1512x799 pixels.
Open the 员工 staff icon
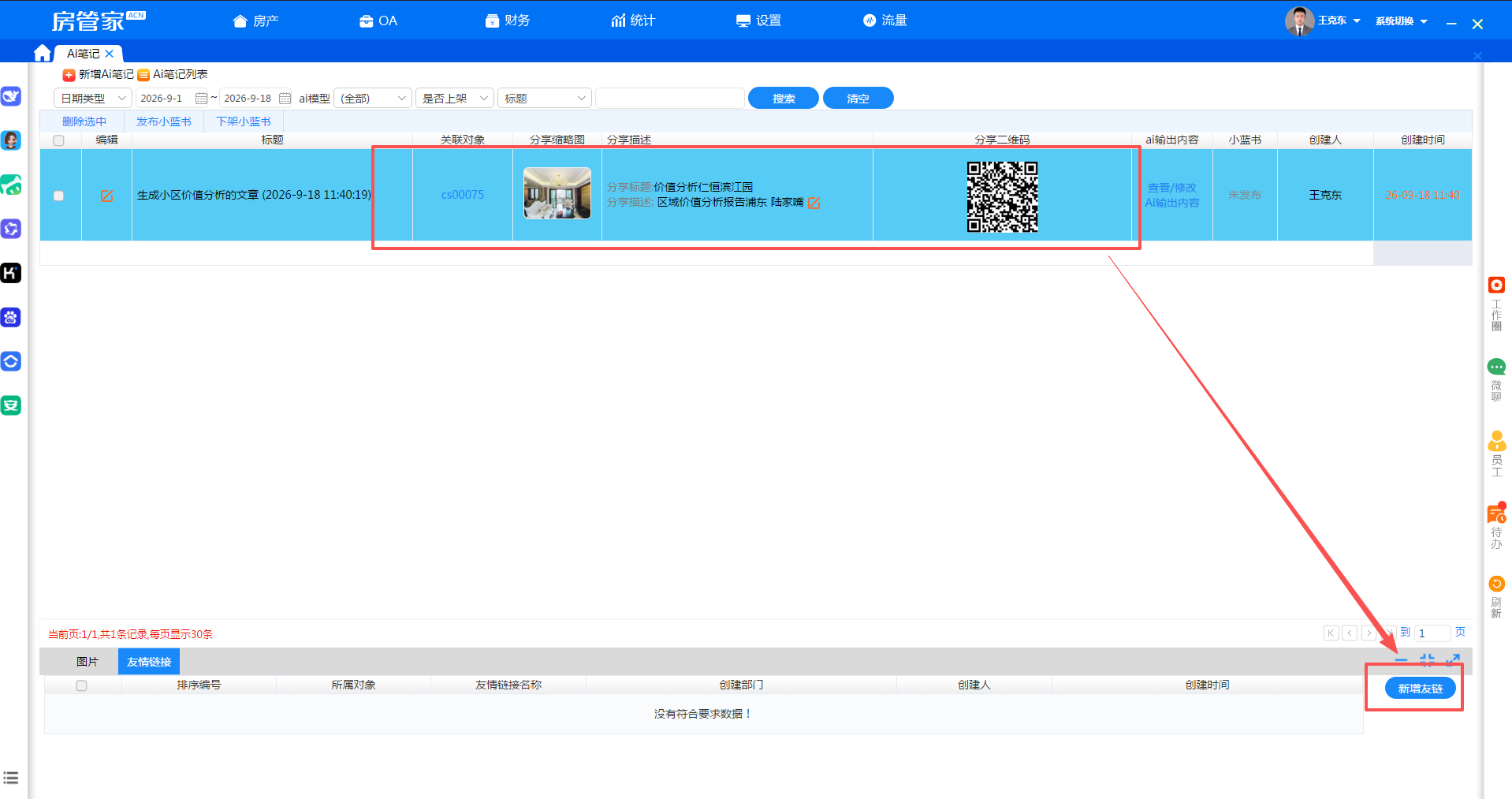1496,440
